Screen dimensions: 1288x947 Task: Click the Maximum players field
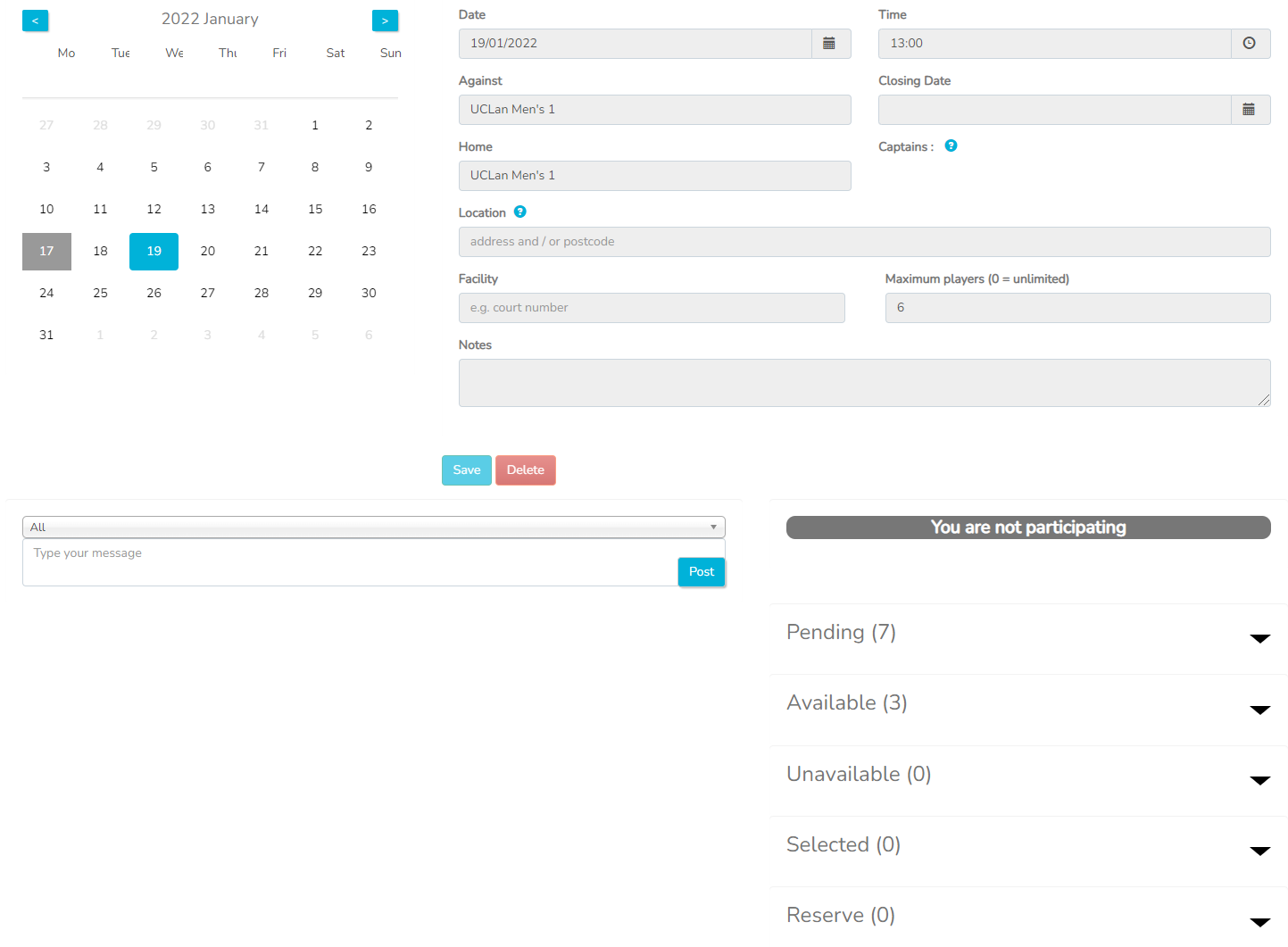point(1077,308)
